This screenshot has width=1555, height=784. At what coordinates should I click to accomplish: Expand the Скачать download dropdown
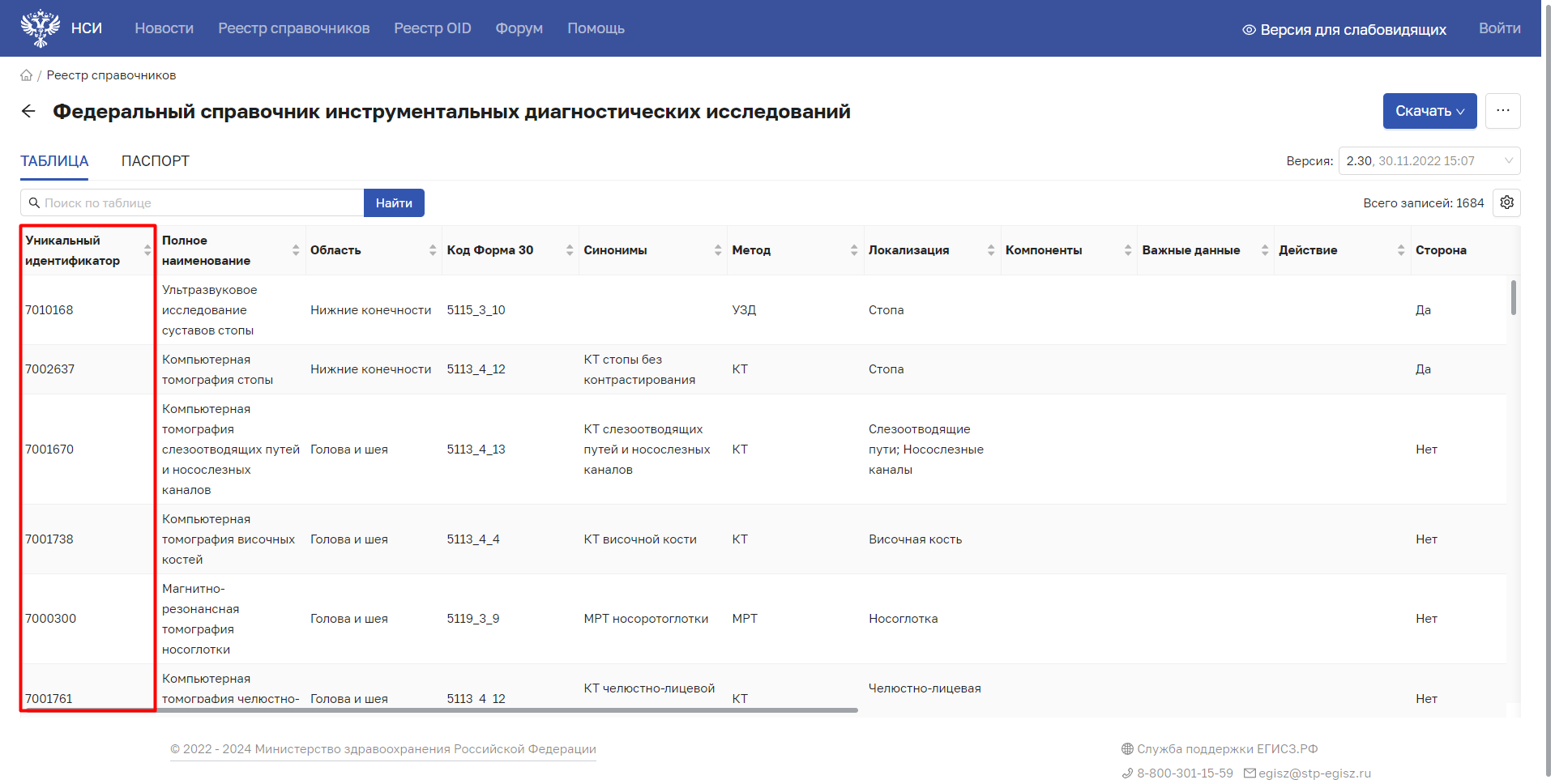(1429, 111)
